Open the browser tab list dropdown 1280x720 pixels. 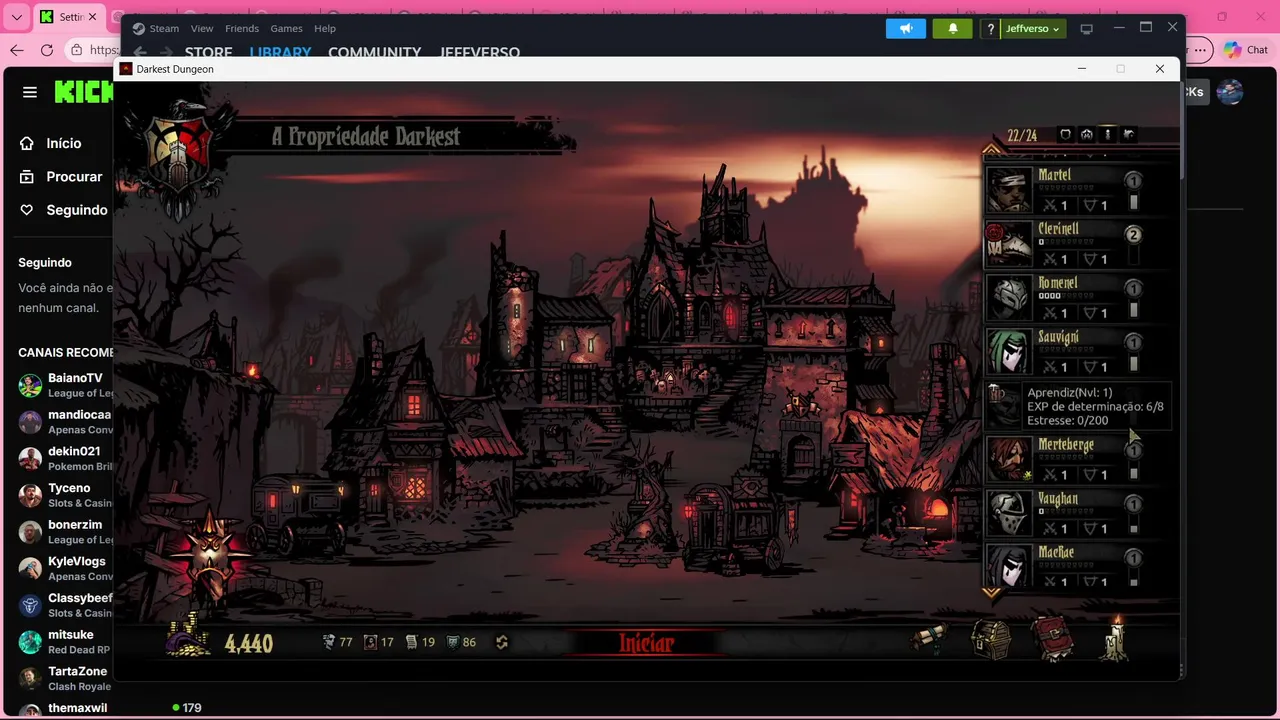click(16, 17)
